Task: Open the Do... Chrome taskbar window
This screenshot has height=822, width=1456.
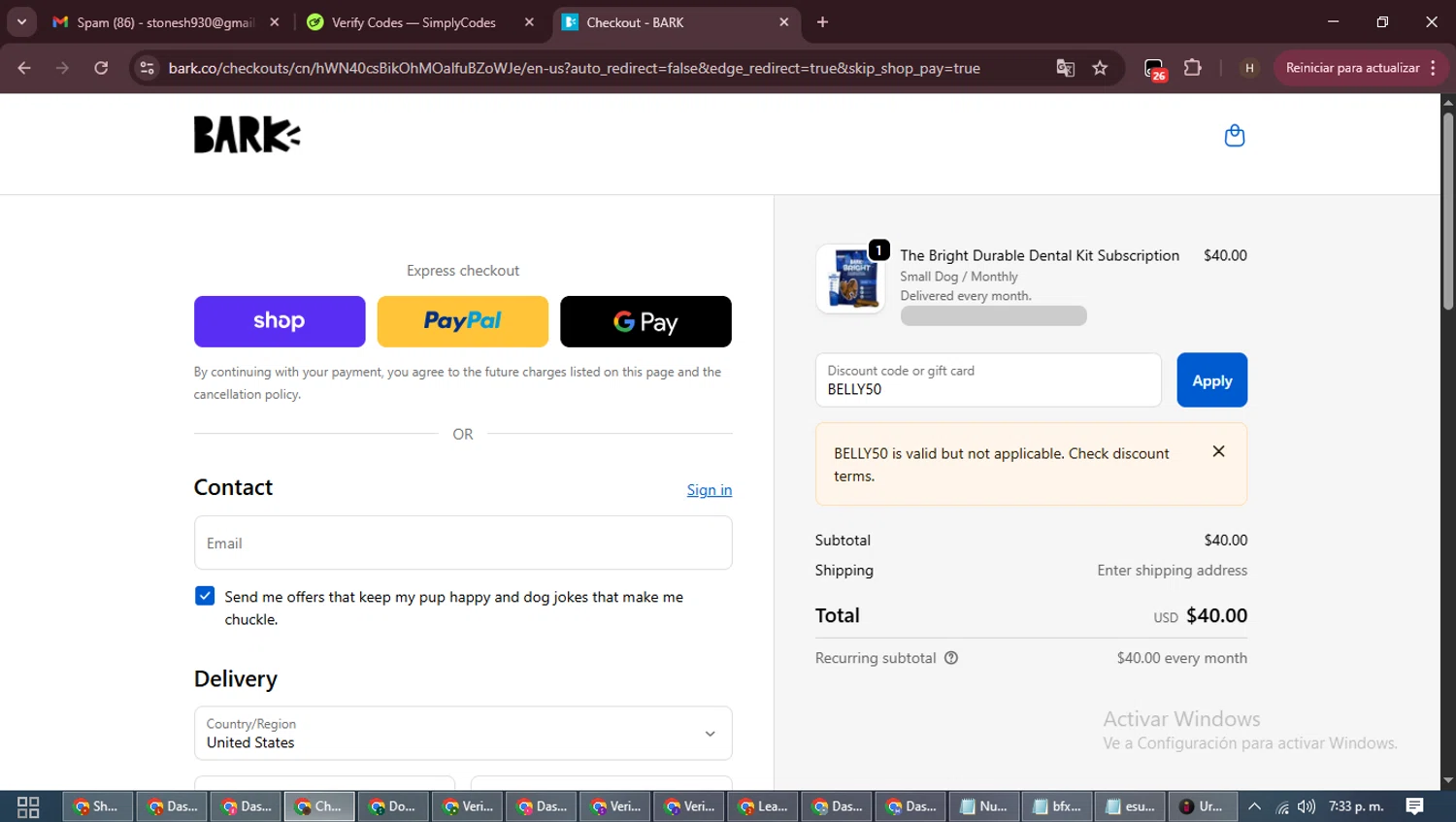Action: pos(393,806)
